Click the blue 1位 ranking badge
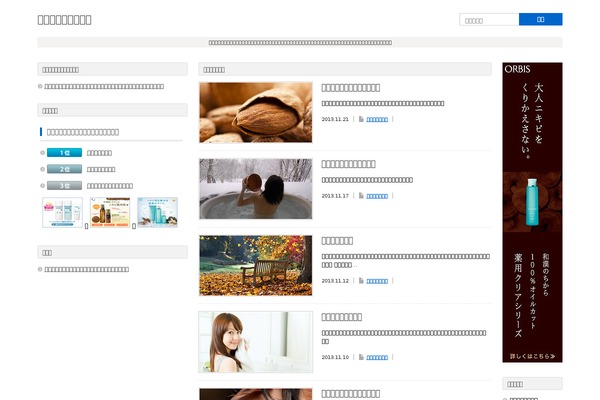This screenshot has height=400, width=600. (x=64, y=153)
